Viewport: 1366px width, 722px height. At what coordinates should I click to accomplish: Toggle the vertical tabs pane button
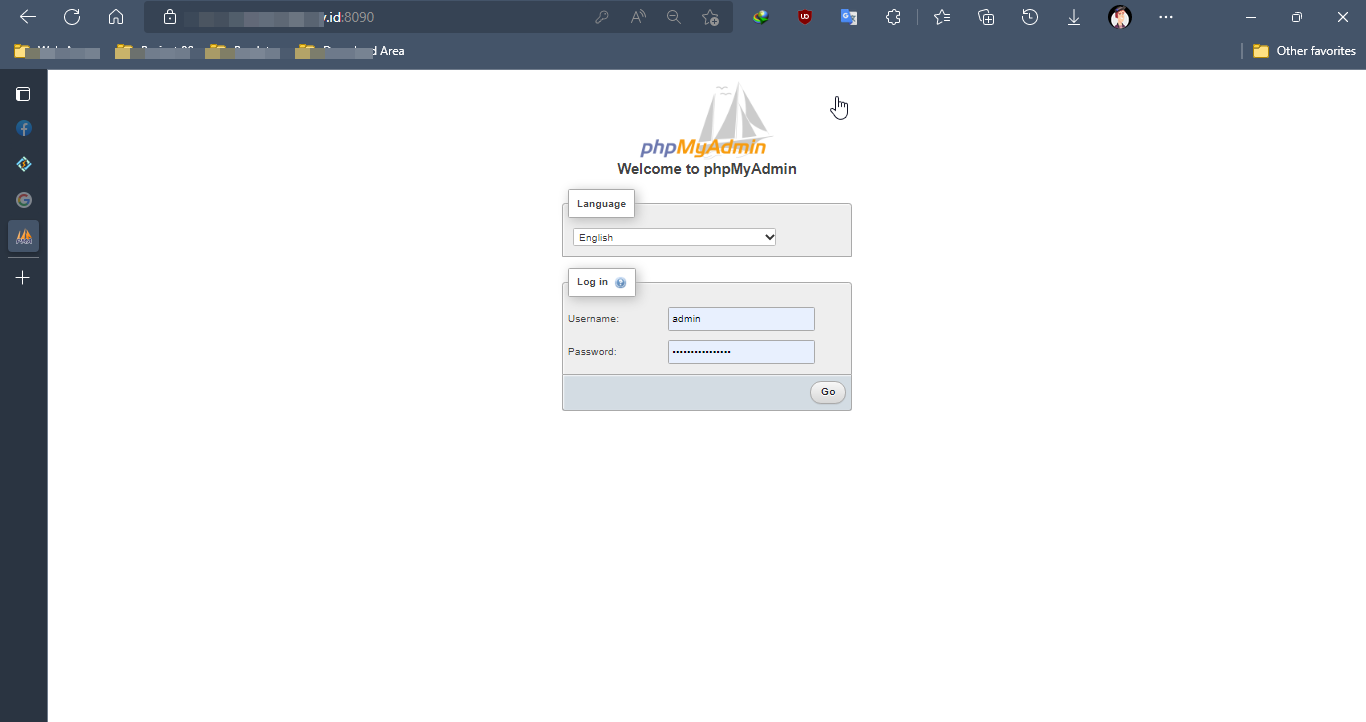(23, 94)
